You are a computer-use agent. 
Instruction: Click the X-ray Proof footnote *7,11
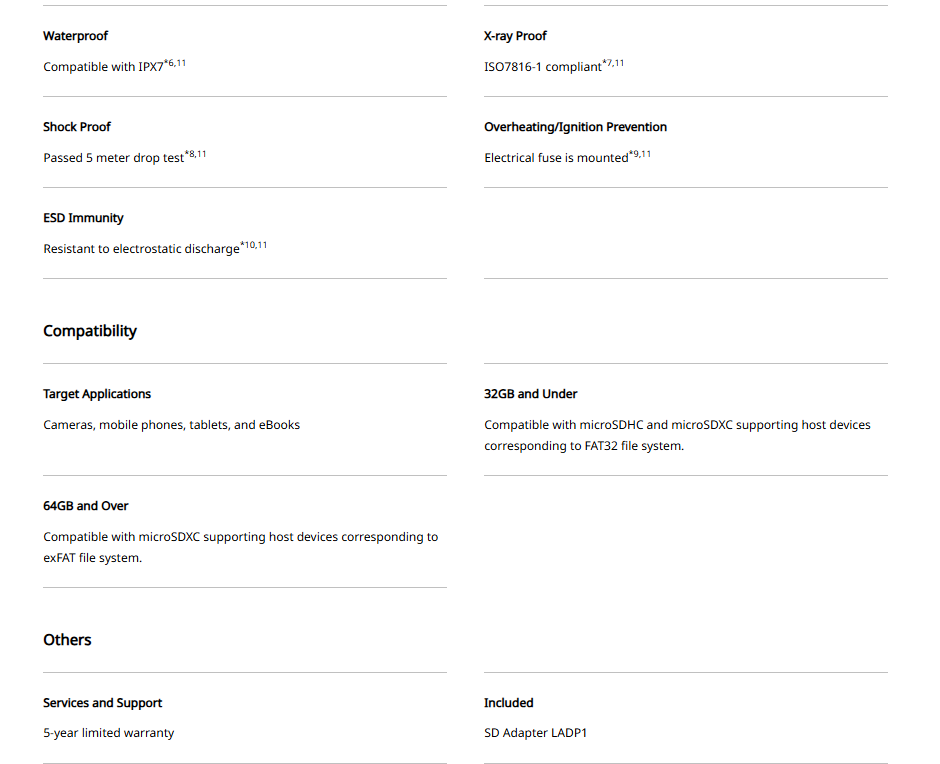613,63
